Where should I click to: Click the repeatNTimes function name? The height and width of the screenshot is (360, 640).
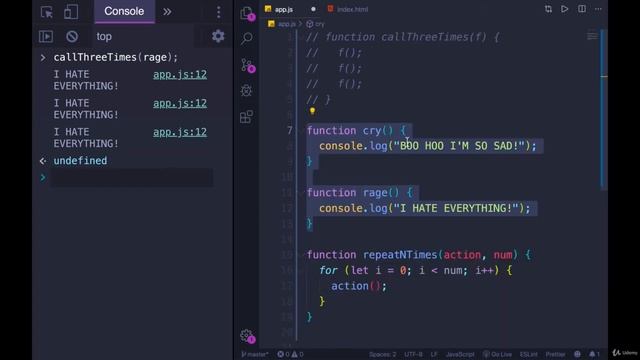pyautogui.click(x=400, y=255)
